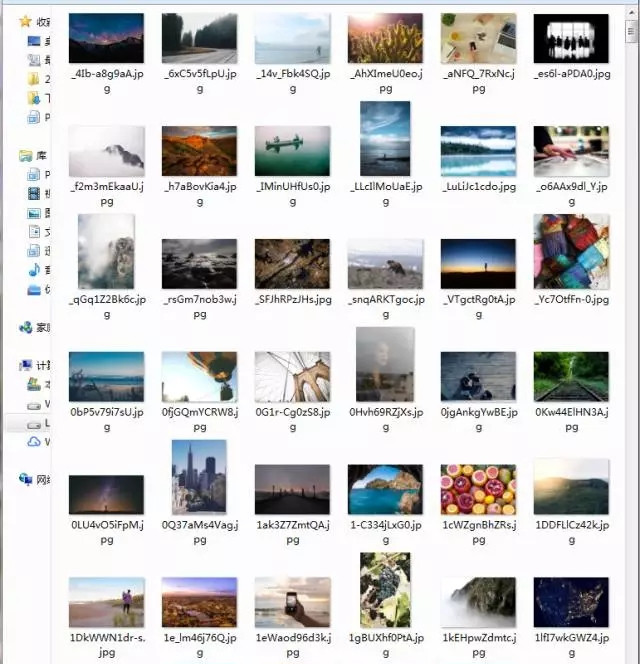
Task: Select the 1kEHpwZdmtc.jpg foggy cliff thumbnail
Action: [x=478, y=602]
